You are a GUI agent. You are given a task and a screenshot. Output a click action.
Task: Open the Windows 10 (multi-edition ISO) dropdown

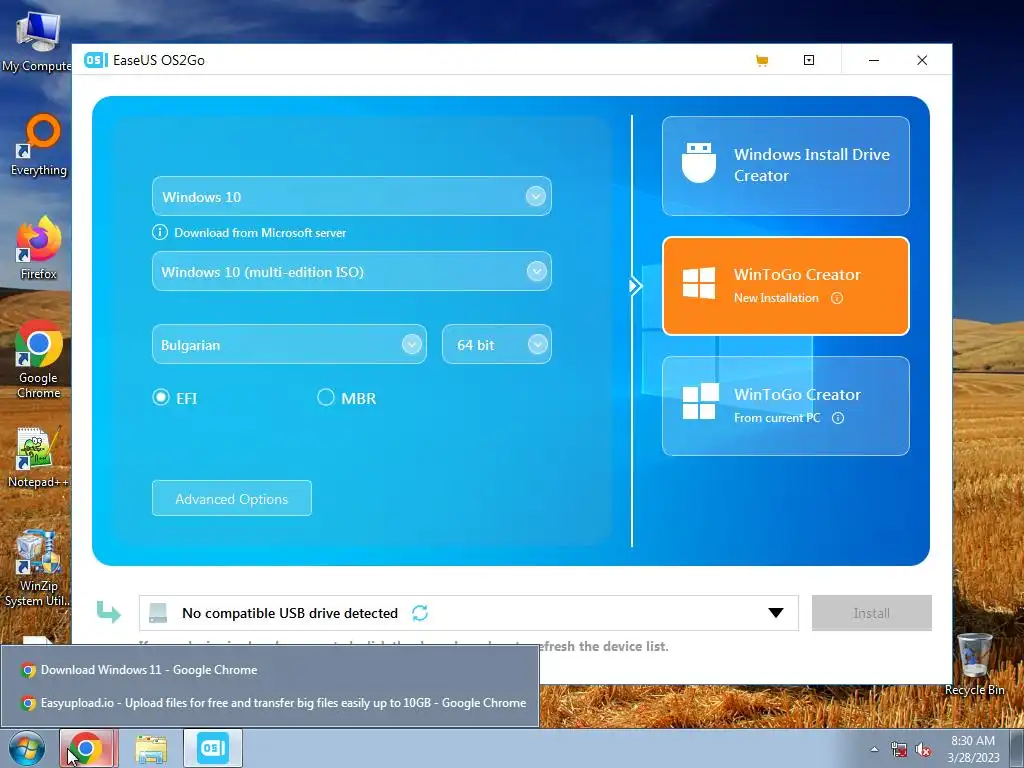(x=536, y=271)
